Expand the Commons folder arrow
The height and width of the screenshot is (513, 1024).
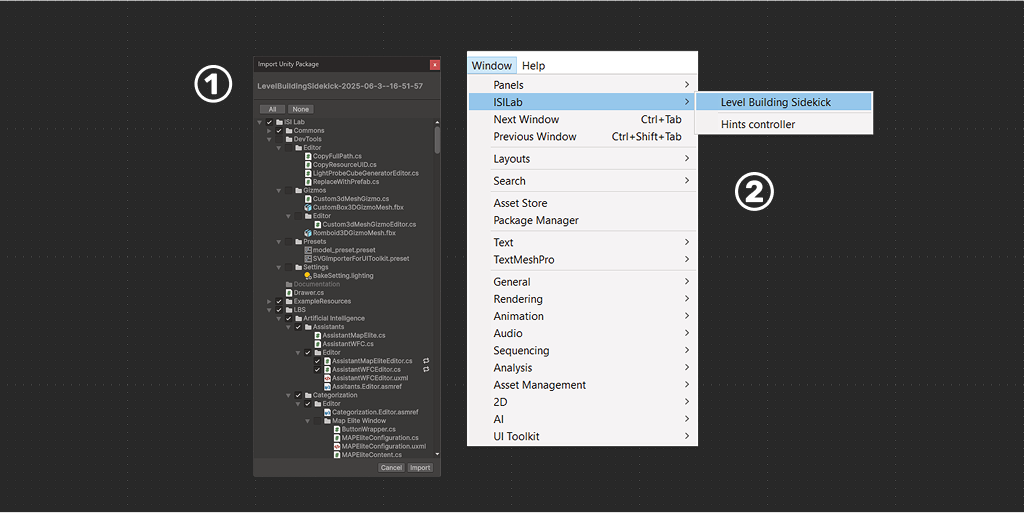269,131
